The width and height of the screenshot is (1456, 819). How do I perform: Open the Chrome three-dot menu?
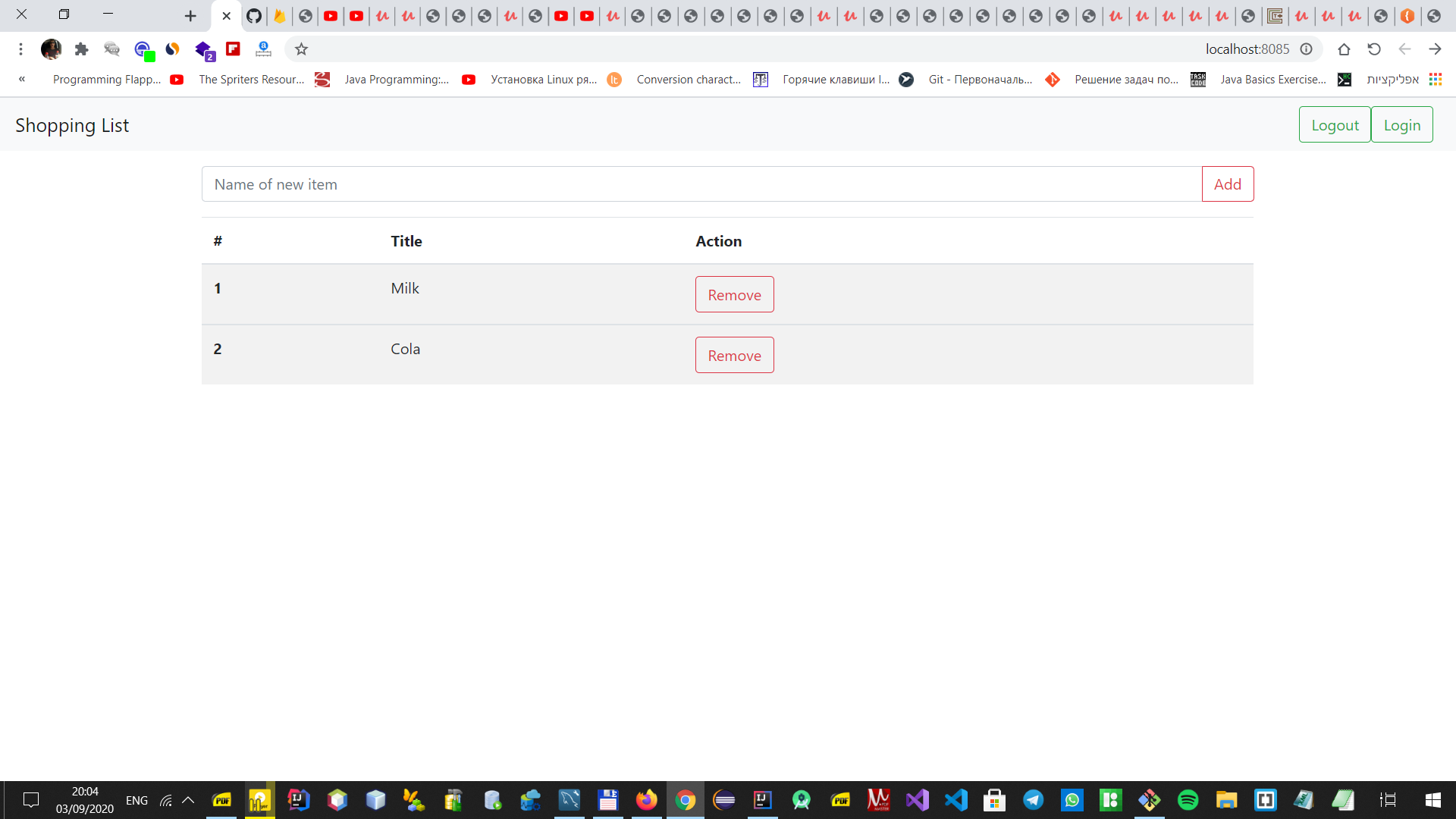20,49
